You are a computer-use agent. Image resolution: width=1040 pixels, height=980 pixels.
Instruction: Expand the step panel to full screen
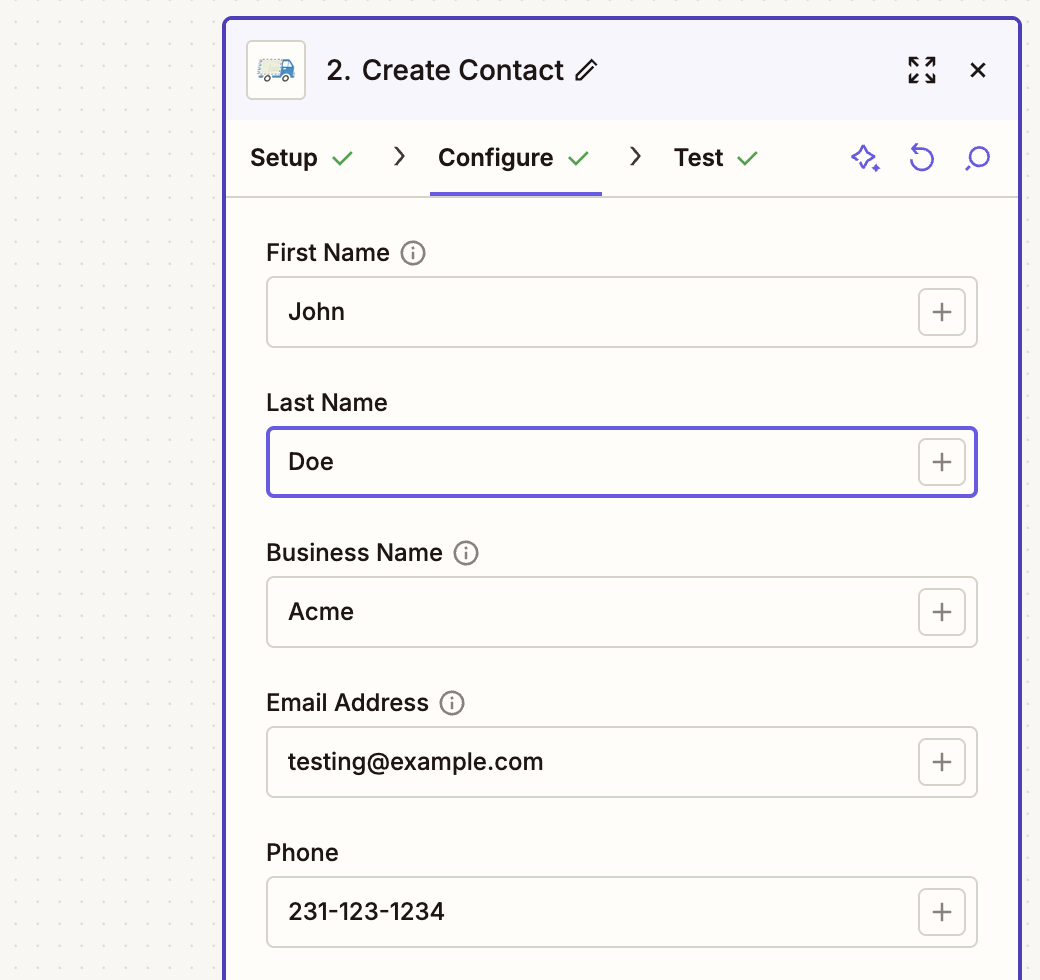point(921,70)
